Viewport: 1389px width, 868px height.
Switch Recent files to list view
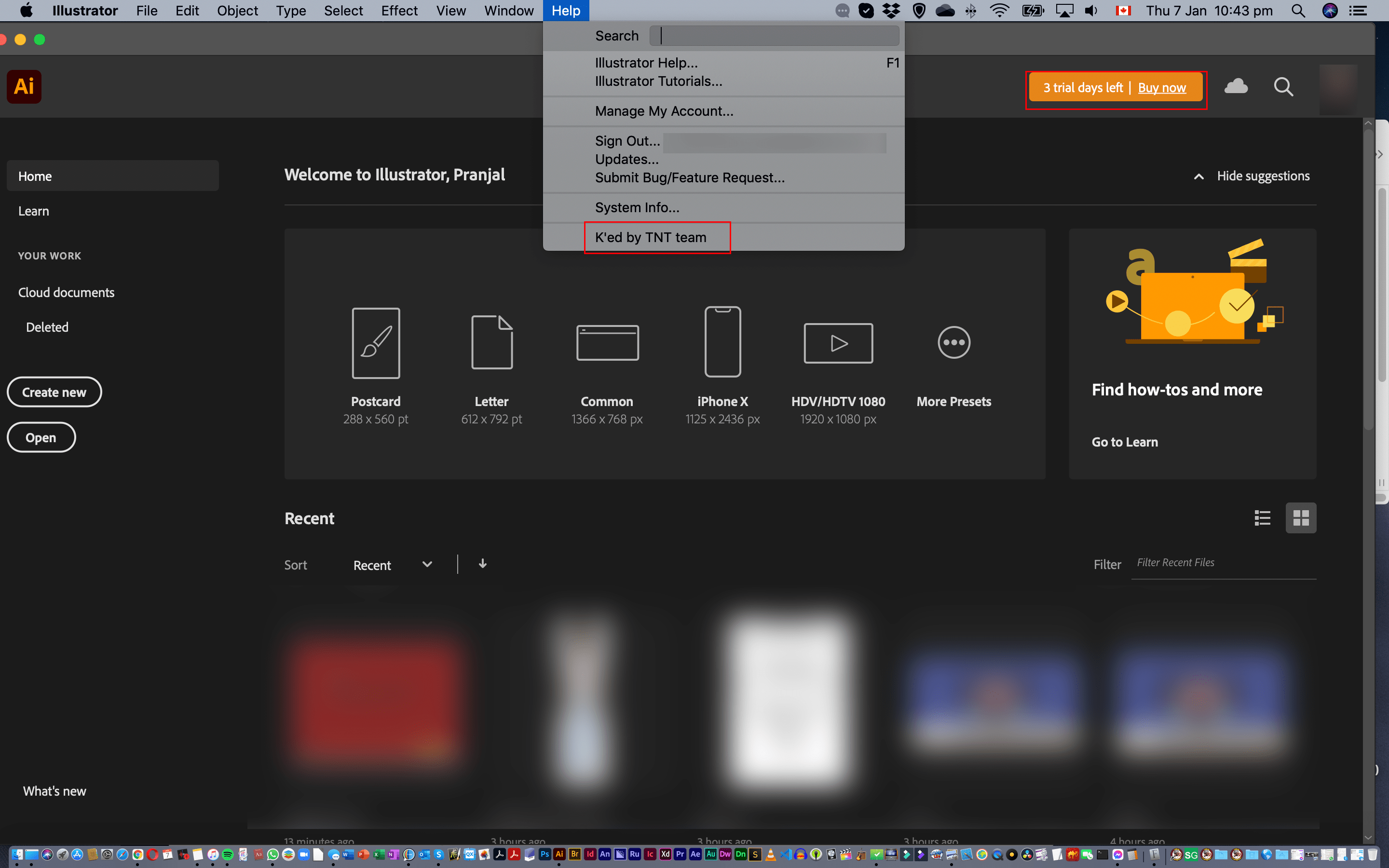[x=1262, y=518]
